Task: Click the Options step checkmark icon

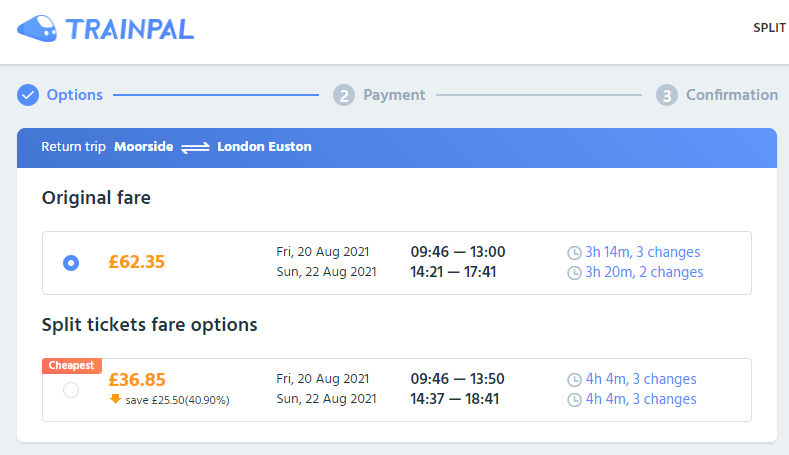Action: coord(28,95)
